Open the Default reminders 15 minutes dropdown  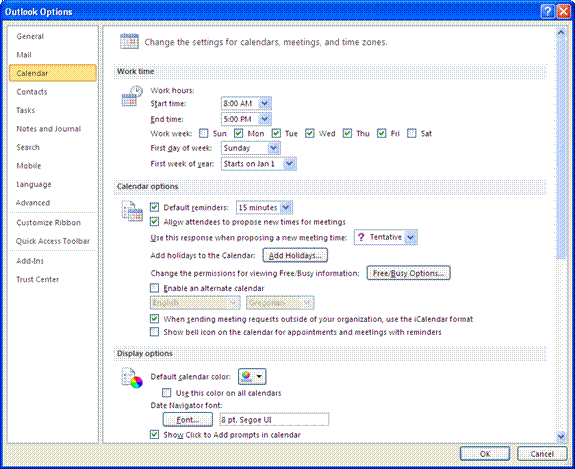pyautogui.click(x=264, y=208)
